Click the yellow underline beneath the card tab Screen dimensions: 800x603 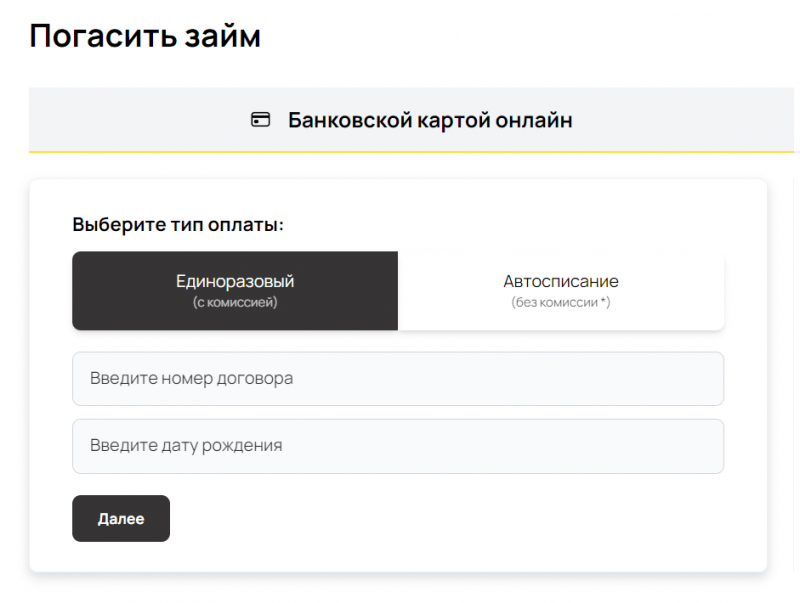400,152
